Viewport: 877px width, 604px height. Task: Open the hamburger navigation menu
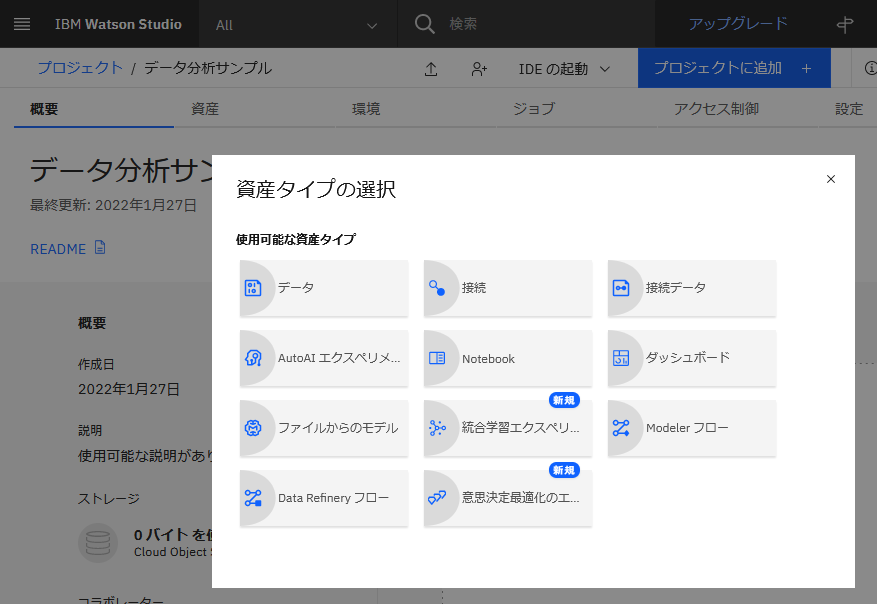coord(22,24)
